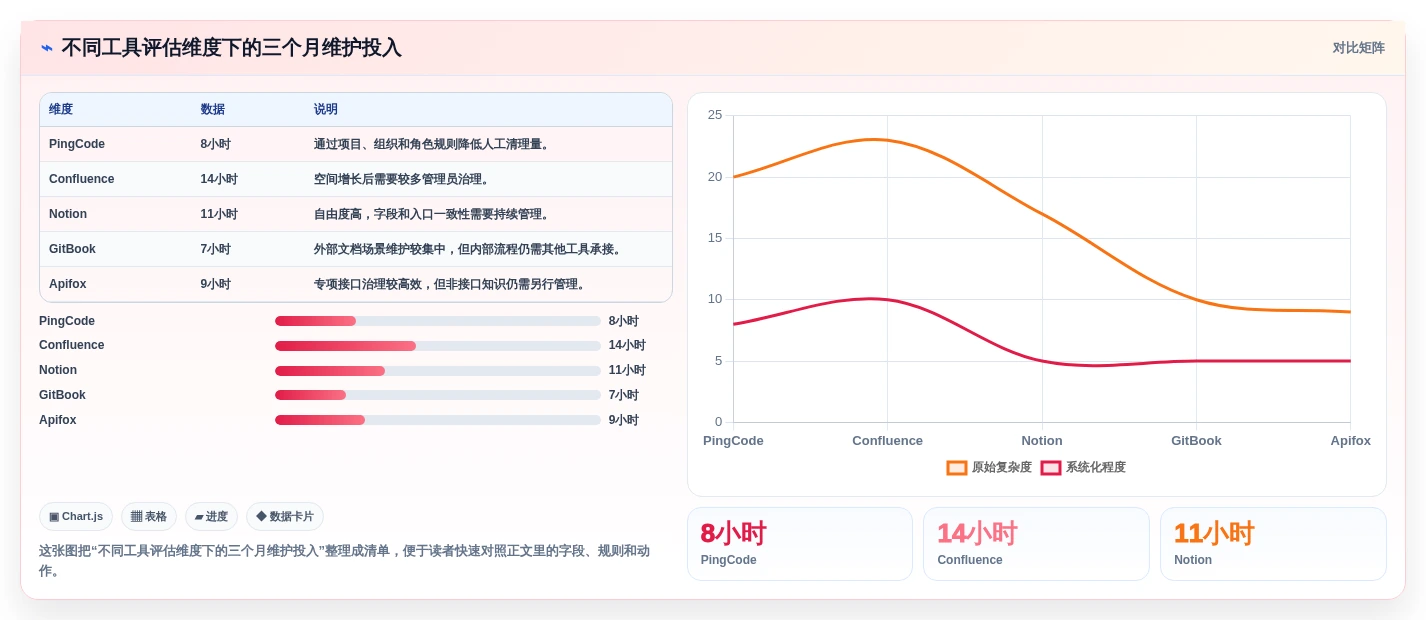
Task: Click the description starting 通过项目、组织和角色规则
Action: 433,144
